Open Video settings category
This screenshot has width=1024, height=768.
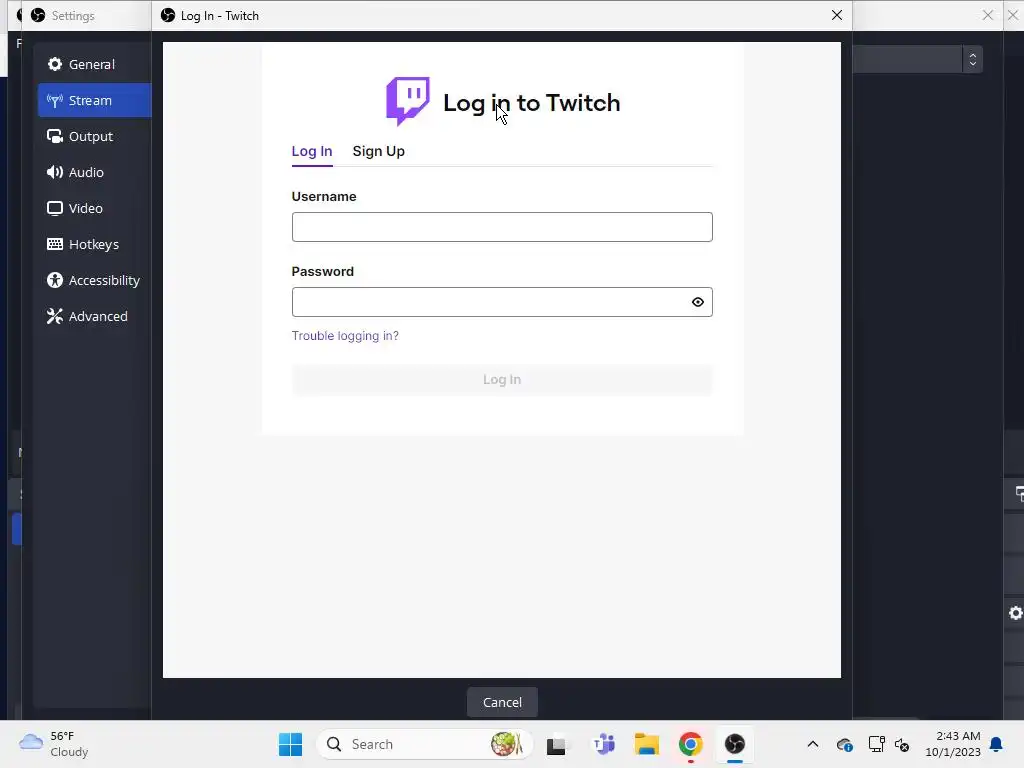(94, 208)
